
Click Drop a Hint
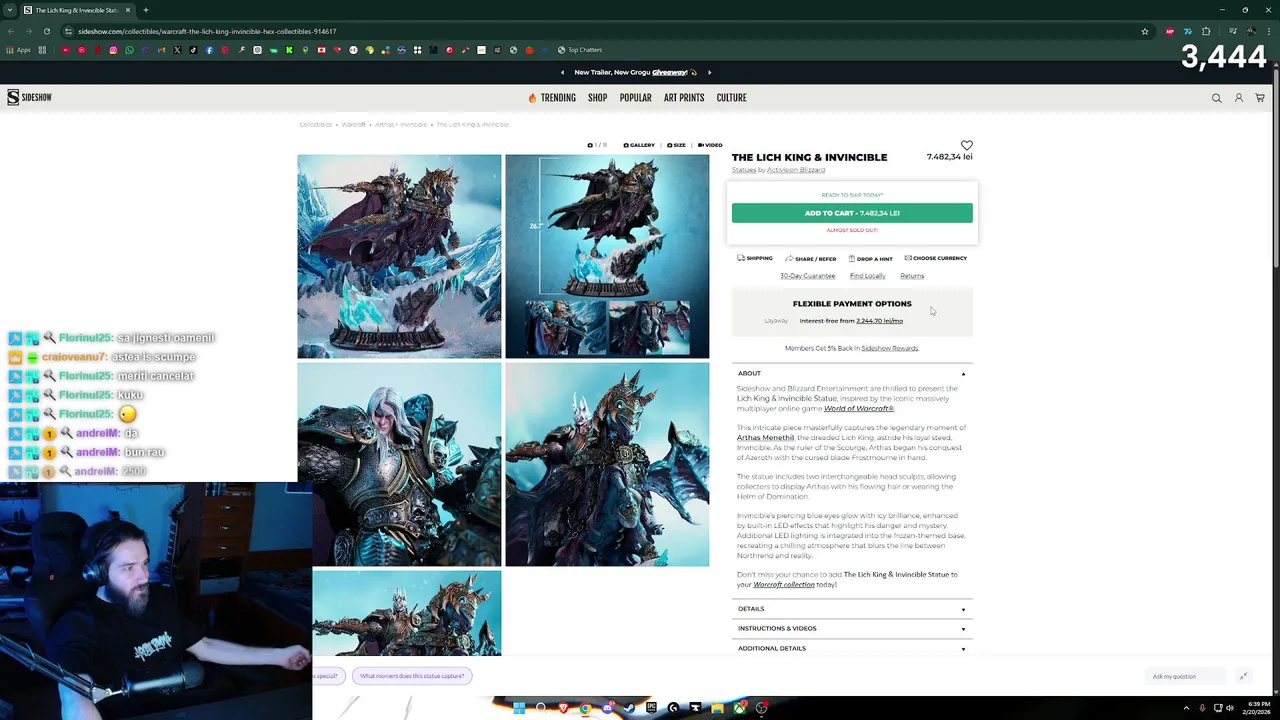click(x=871, y=258)
